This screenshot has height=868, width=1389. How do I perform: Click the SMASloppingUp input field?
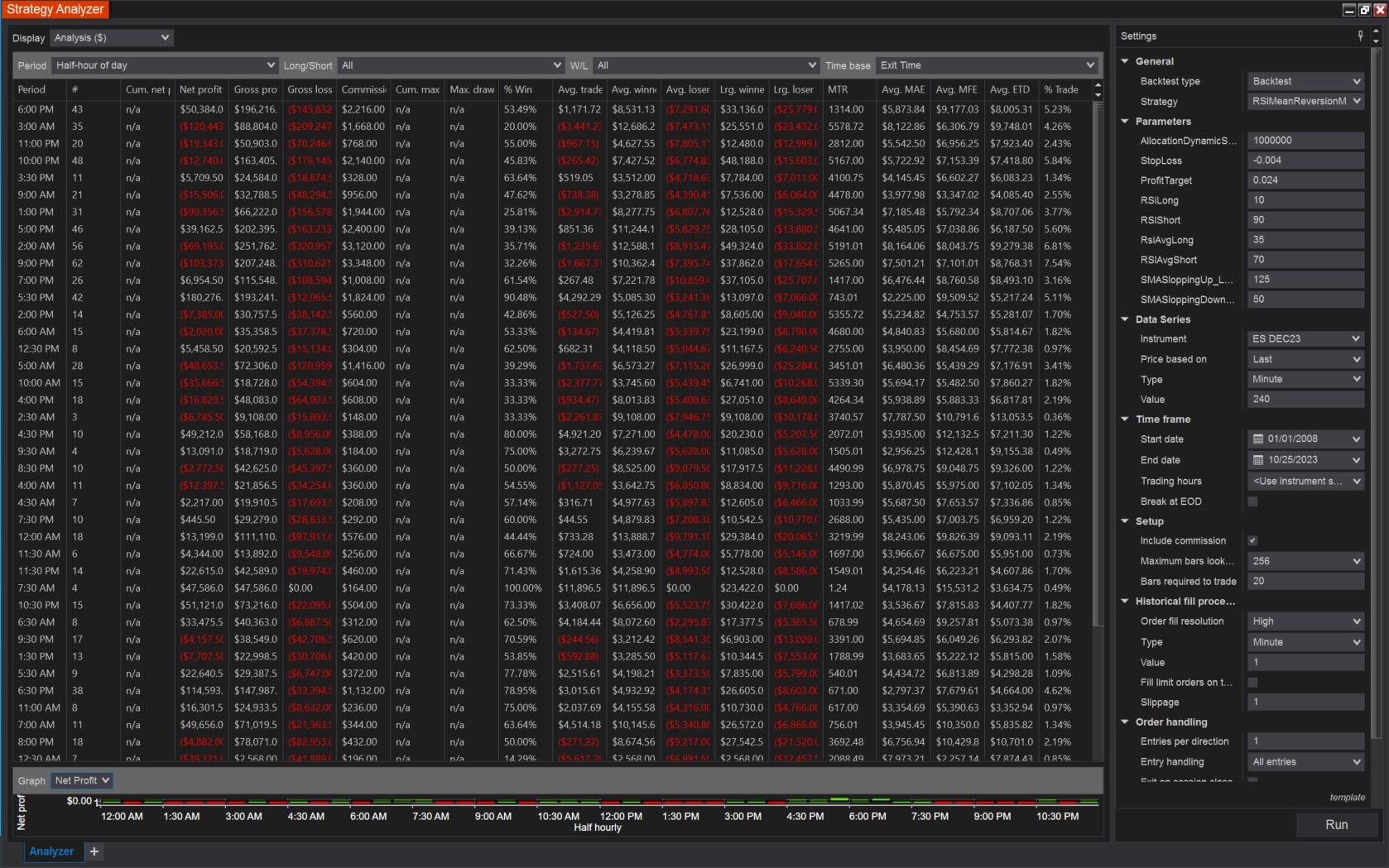[x=1306, y=280]
